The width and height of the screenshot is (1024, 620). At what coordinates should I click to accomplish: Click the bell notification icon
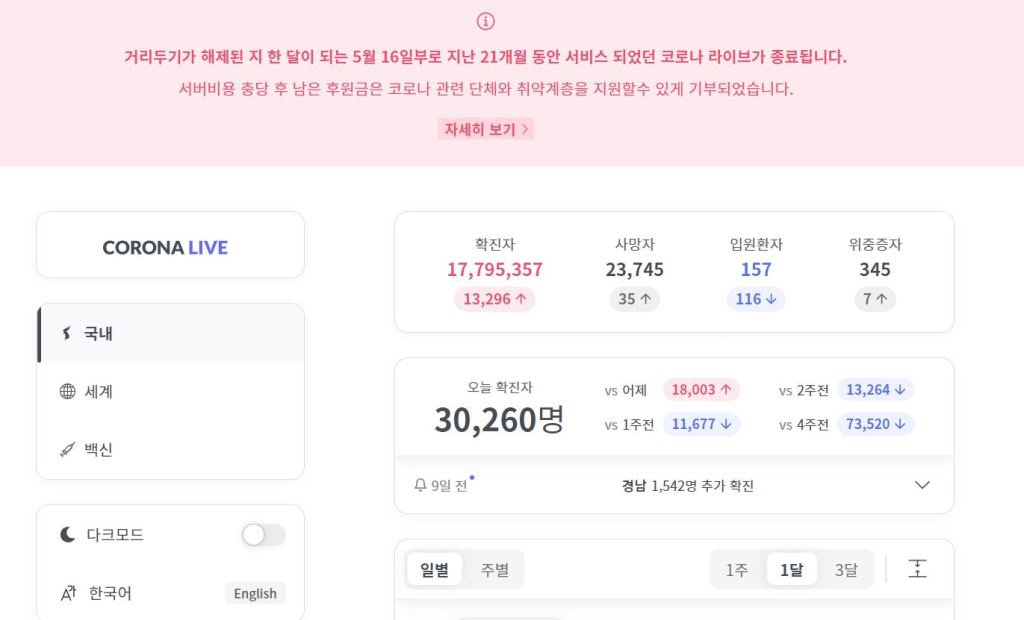tap(420, 486)
